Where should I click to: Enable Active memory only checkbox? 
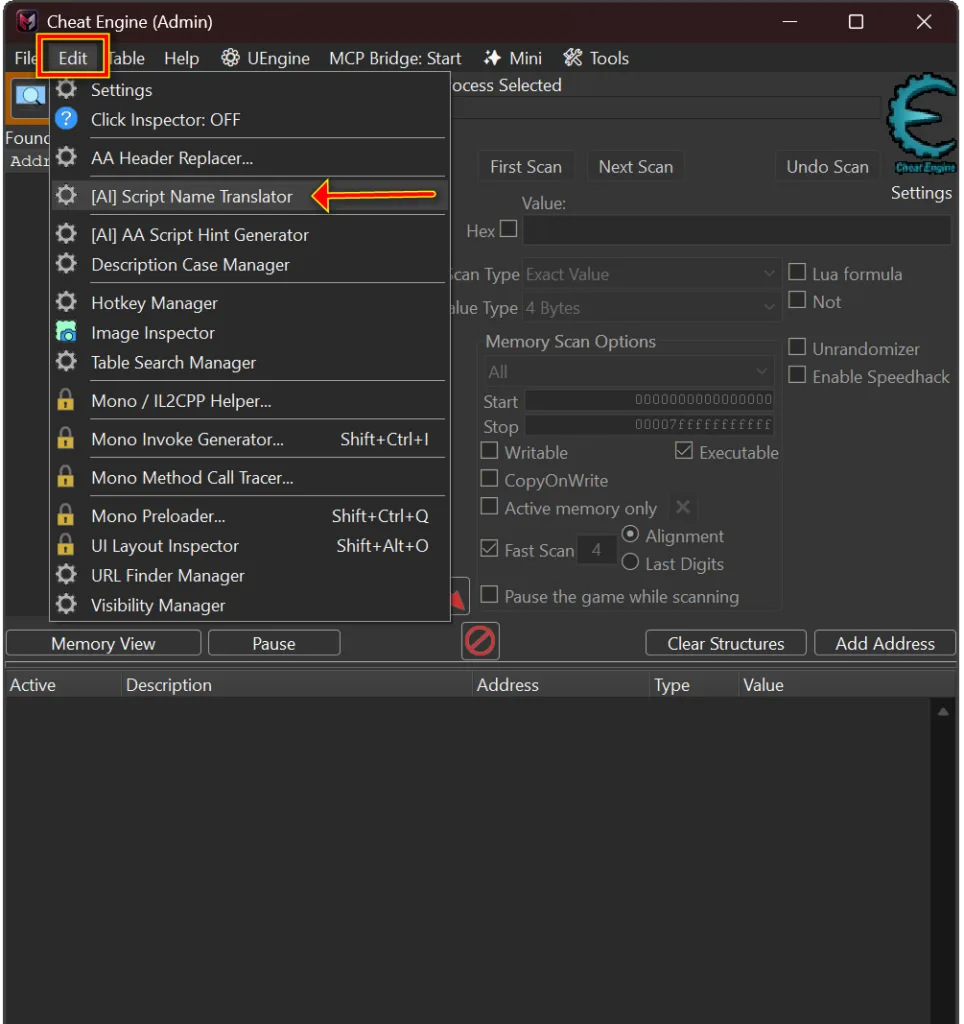(489, 507)
